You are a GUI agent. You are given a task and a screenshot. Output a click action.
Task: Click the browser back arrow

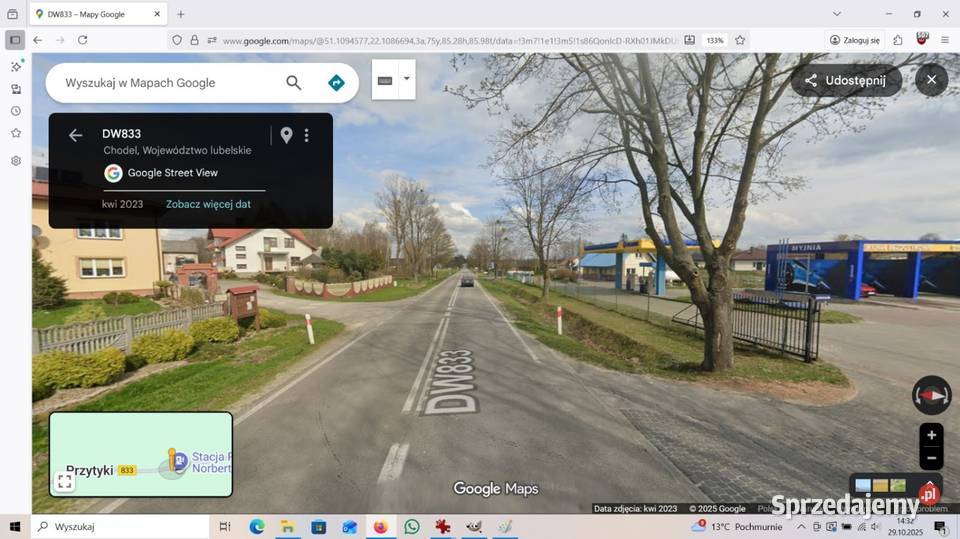[38, 40]
